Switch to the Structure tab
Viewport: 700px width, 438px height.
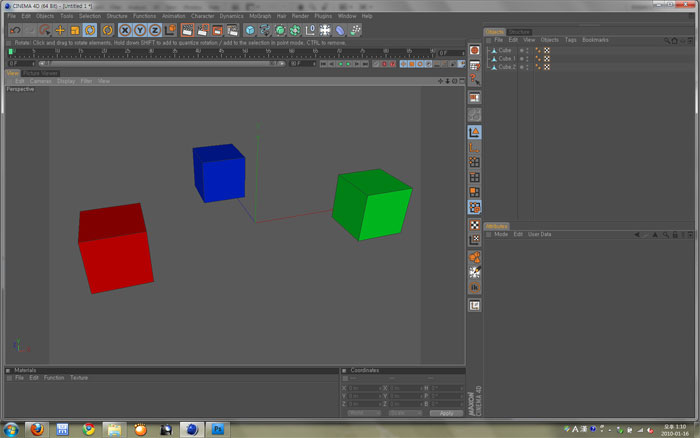coord(520,32)
